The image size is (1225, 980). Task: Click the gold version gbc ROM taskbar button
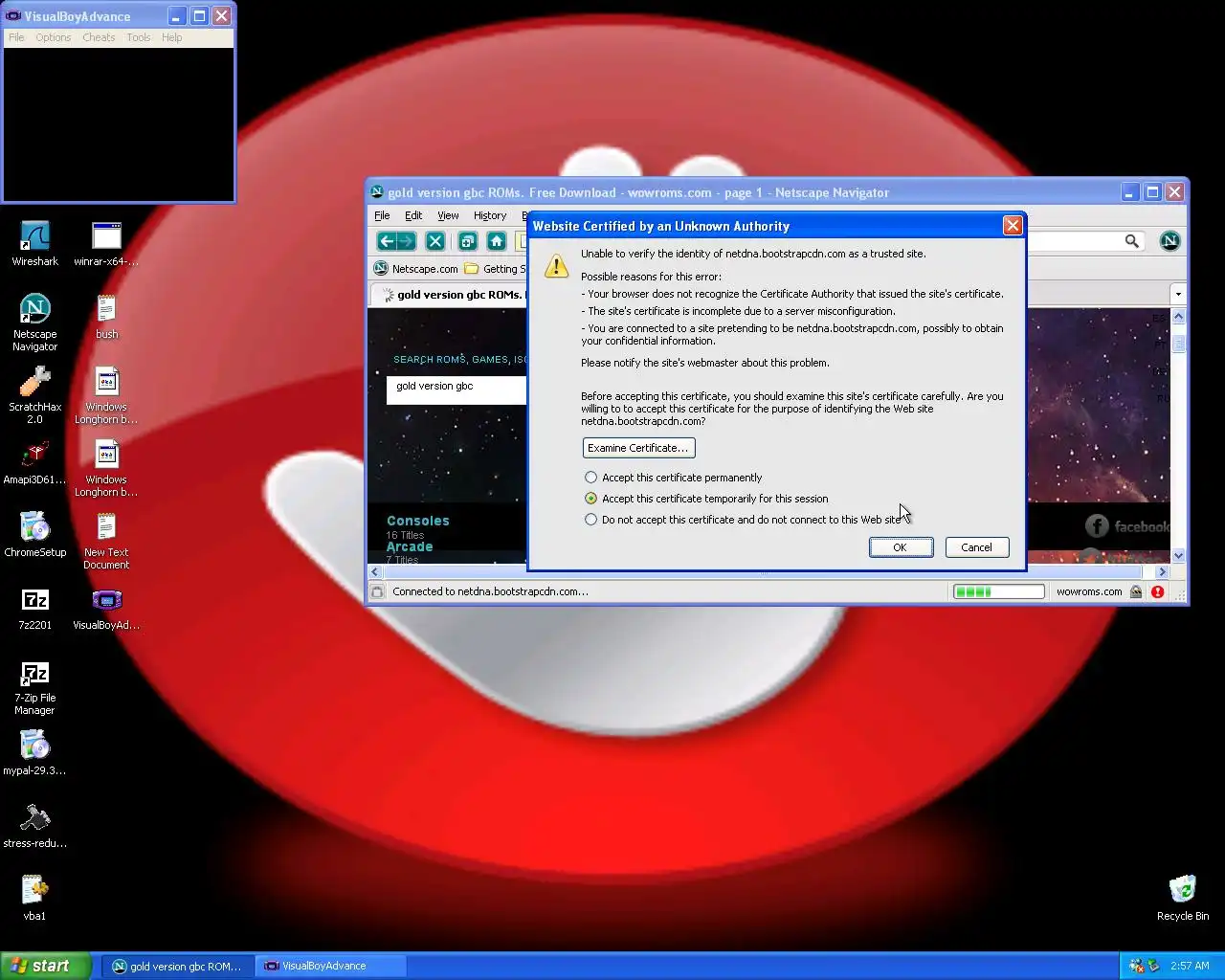pos(177,967)
